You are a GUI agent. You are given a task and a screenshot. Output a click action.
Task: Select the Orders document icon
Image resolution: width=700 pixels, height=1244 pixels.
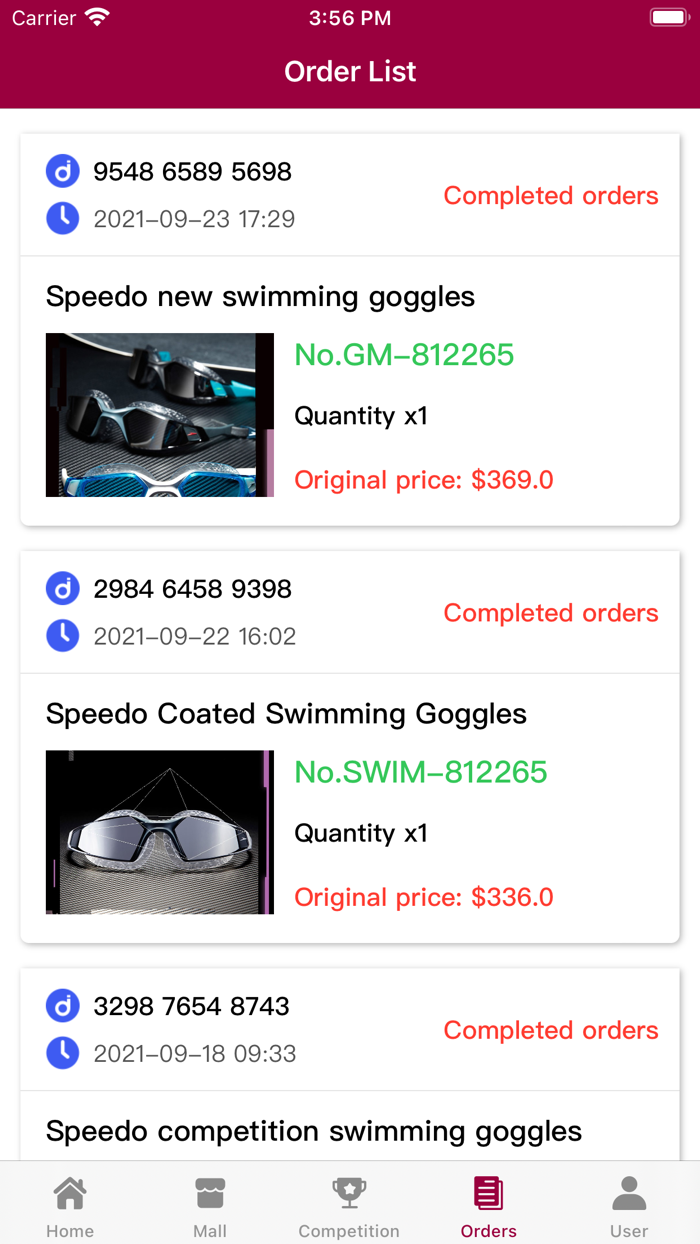[x=488, y=1192]
